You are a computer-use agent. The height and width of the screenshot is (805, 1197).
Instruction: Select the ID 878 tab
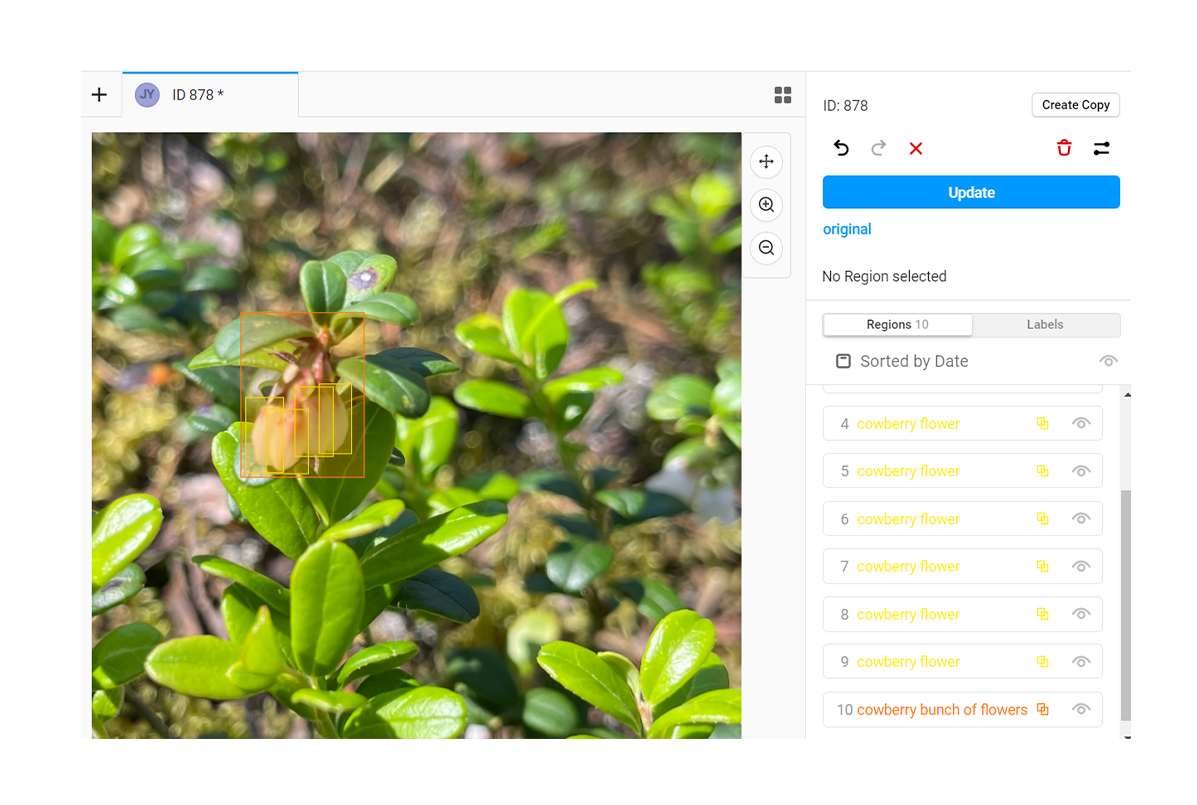210,95
